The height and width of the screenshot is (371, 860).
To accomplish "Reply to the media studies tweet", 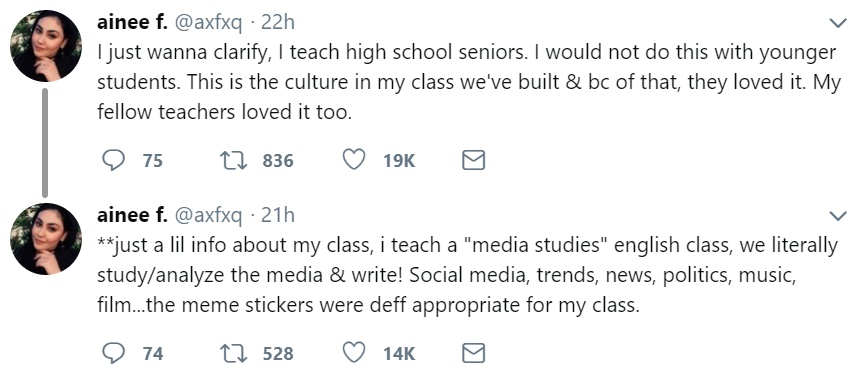I will coord(114,353).
